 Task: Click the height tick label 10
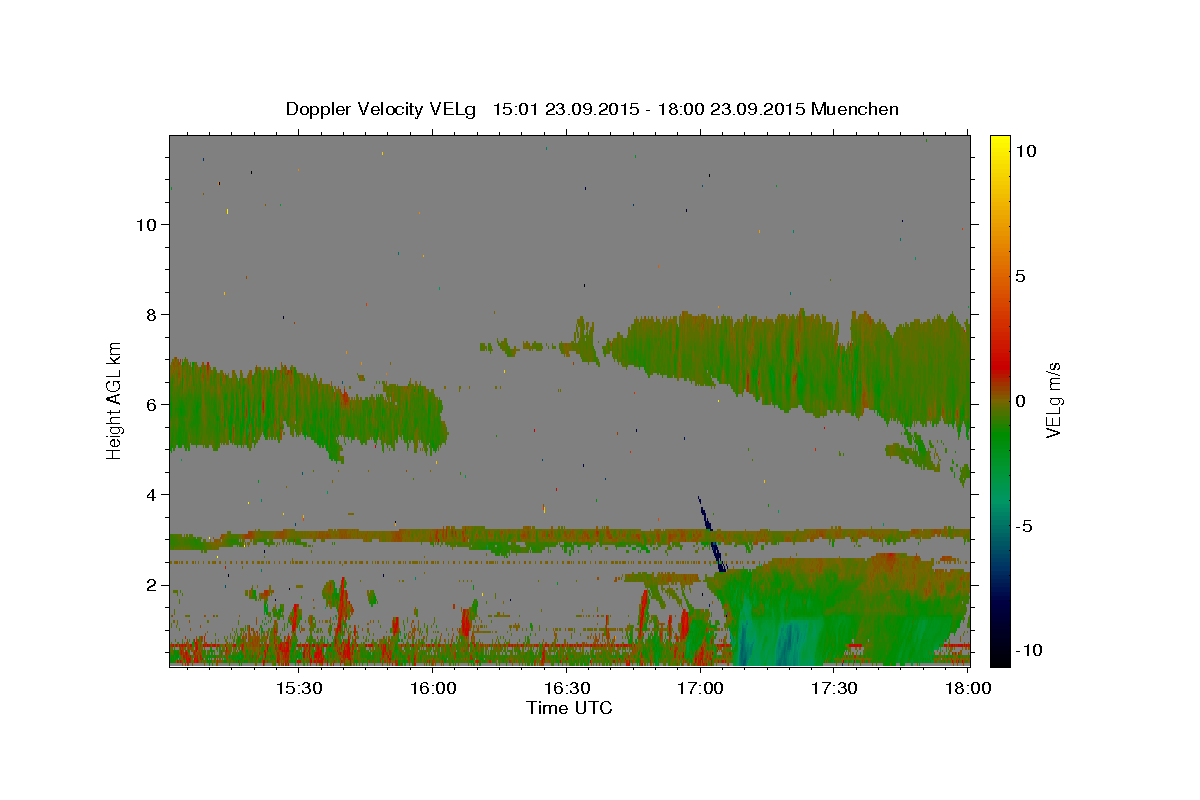147,224
